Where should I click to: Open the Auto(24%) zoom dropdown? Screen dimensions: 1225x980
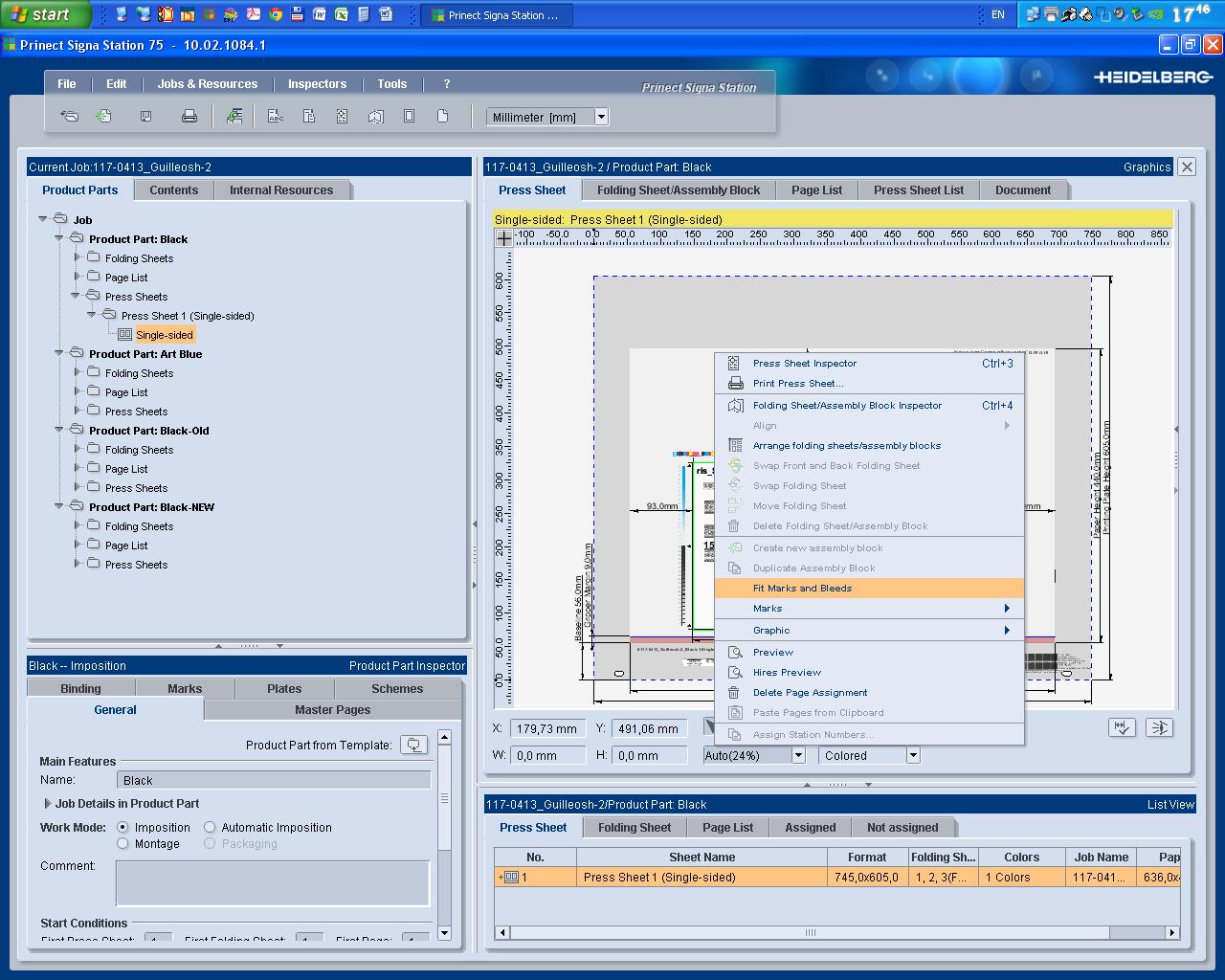[798, 755]
